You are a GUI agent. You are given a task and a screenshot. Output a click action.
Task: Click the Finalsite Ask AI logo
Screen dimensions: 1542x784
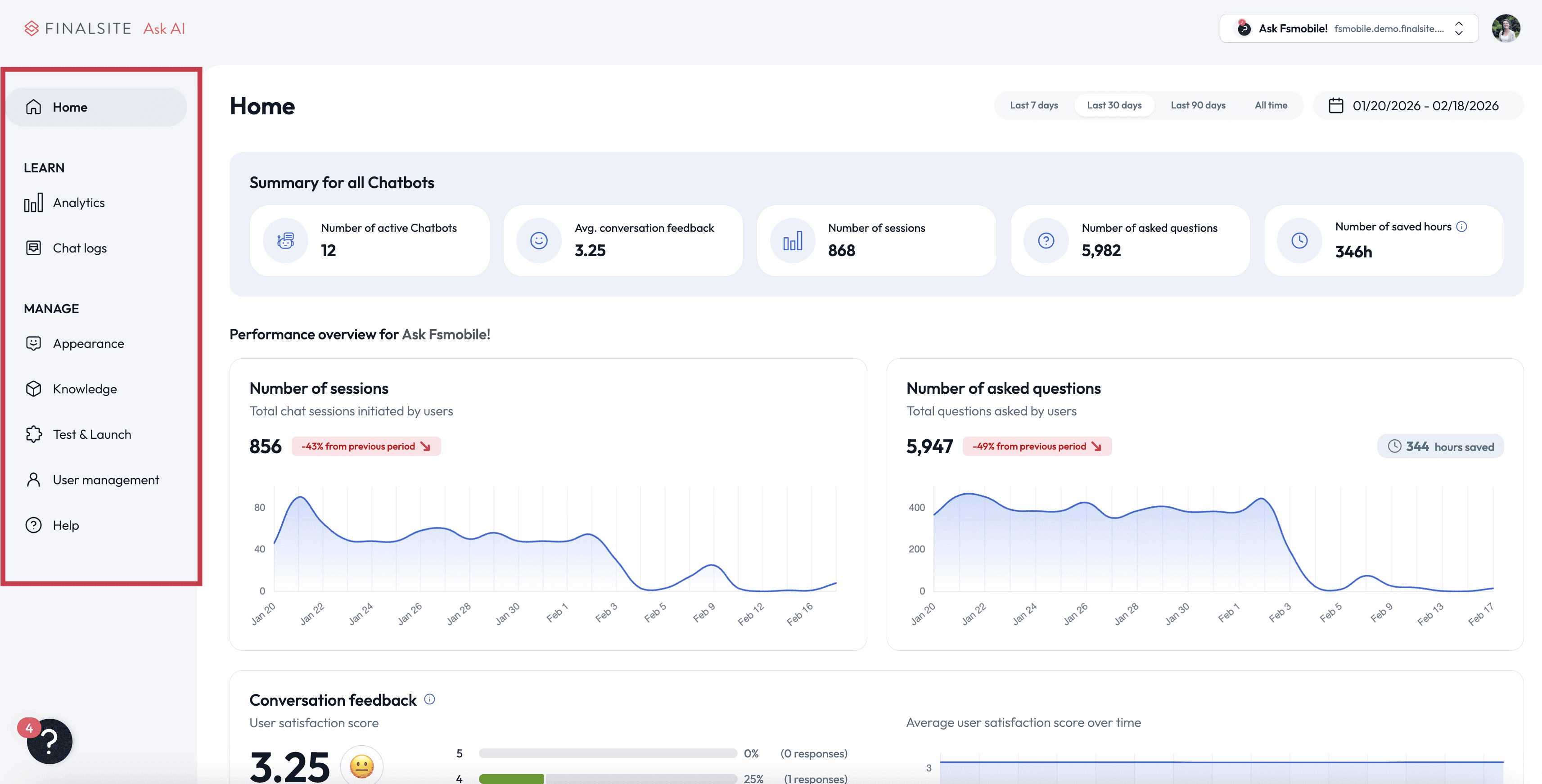[105, 28]
